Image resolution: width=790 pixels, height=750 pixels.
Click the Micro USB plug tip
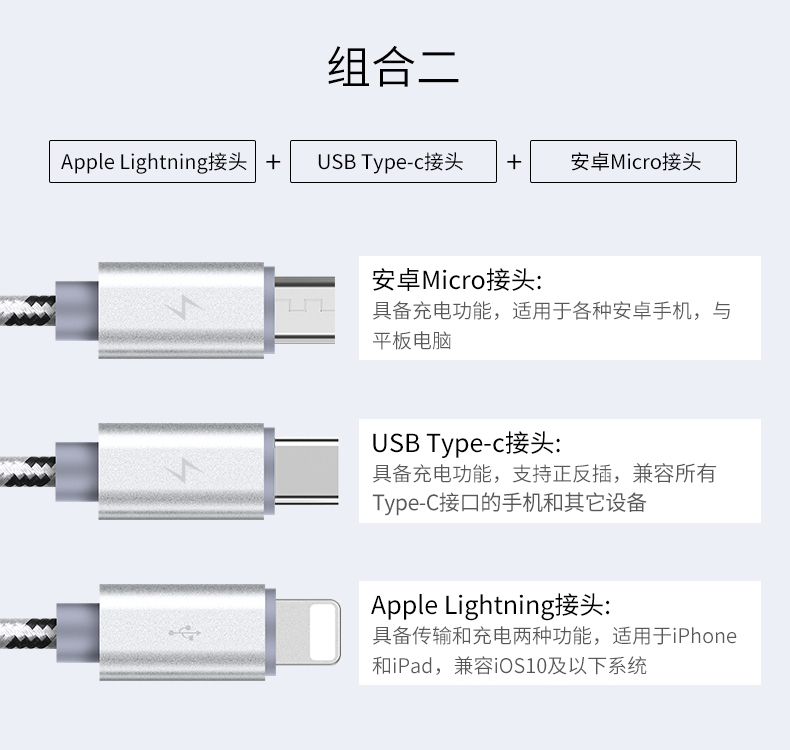tap(304, 310)
